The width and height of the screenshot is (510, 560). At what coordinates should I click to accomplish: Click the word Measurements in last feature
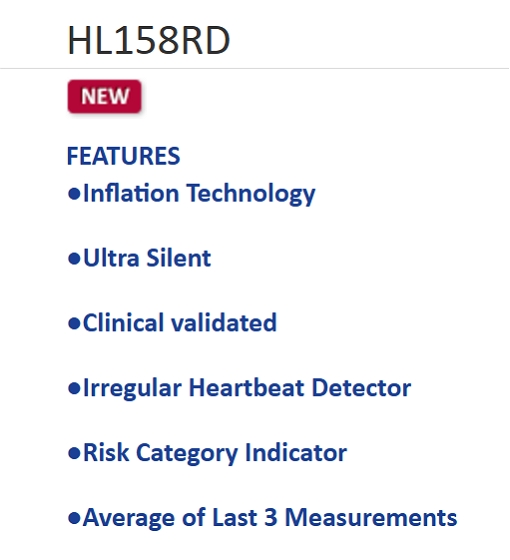pyautogui.click(x=371, y=518)
